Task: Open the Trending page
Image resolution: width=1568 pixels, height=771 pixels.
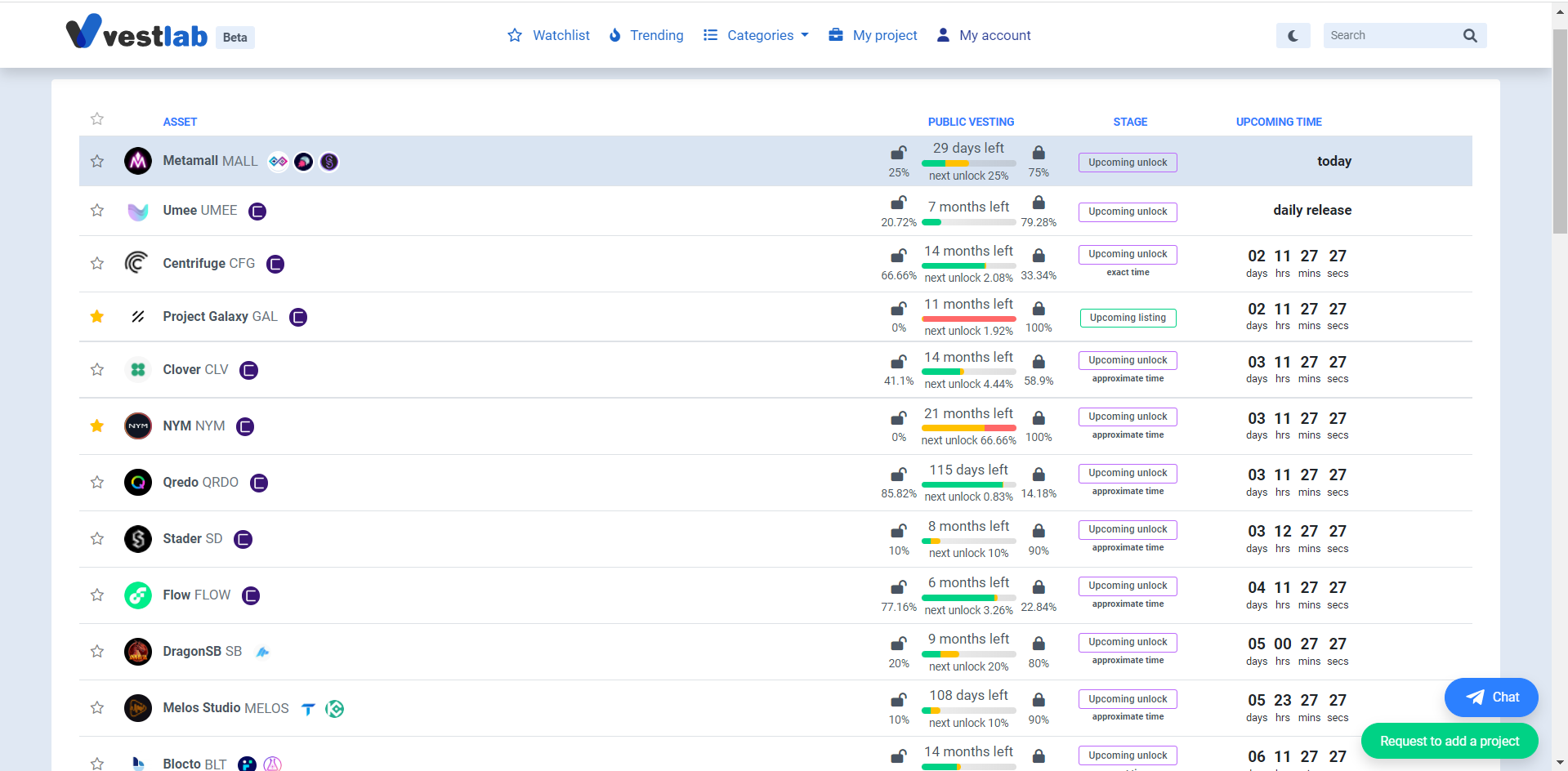Action: click(646, 35)
